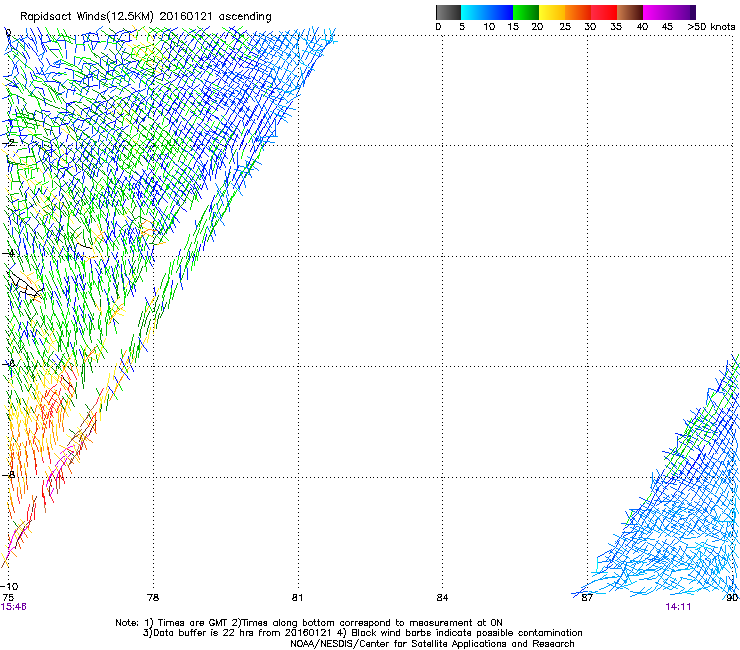Click the latitude label -10 on axis
This screenshot has height=650, width=740.
[x=9, y=586]
